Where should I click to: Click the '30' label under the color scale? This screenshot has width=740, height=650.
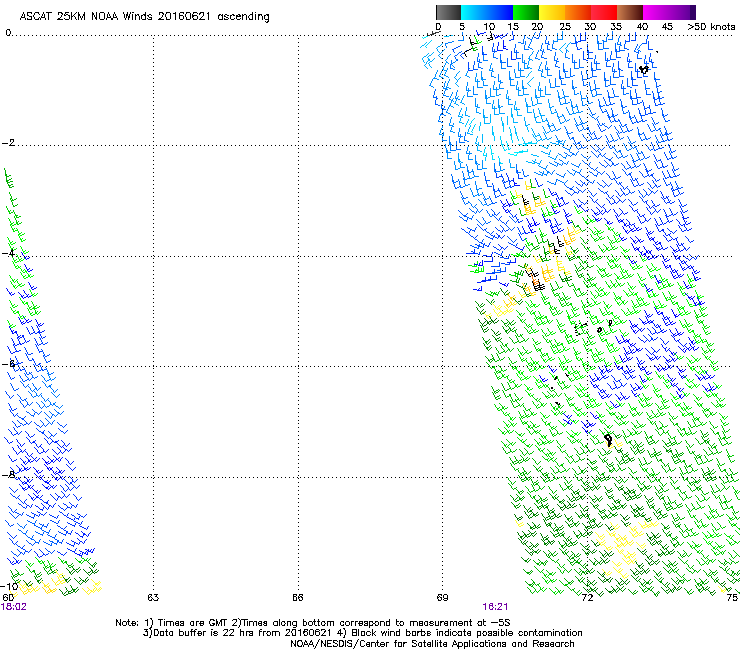[x=590, y=27]
